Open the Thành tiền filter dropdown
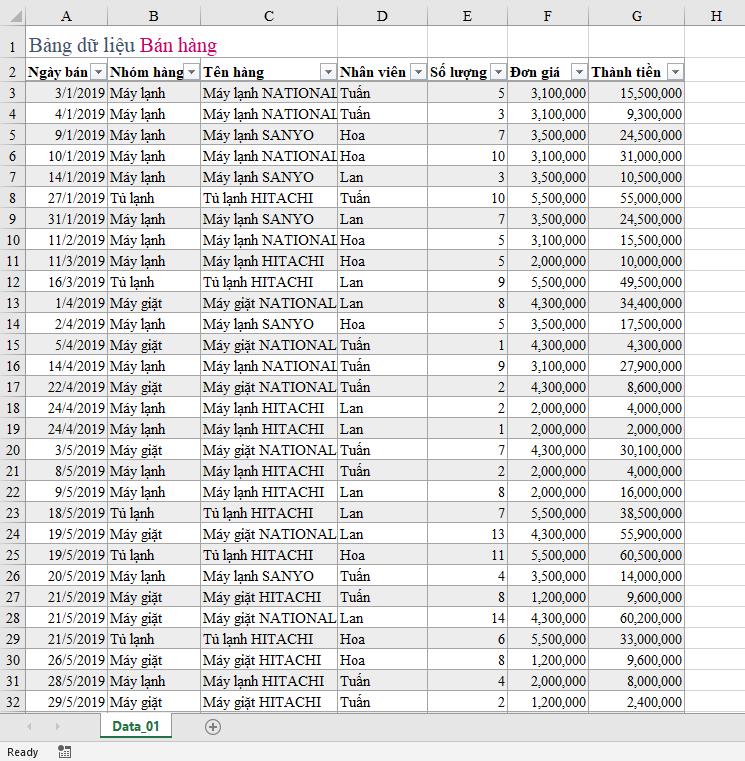This screenshot has height=761, width=745. click(675, 72)
